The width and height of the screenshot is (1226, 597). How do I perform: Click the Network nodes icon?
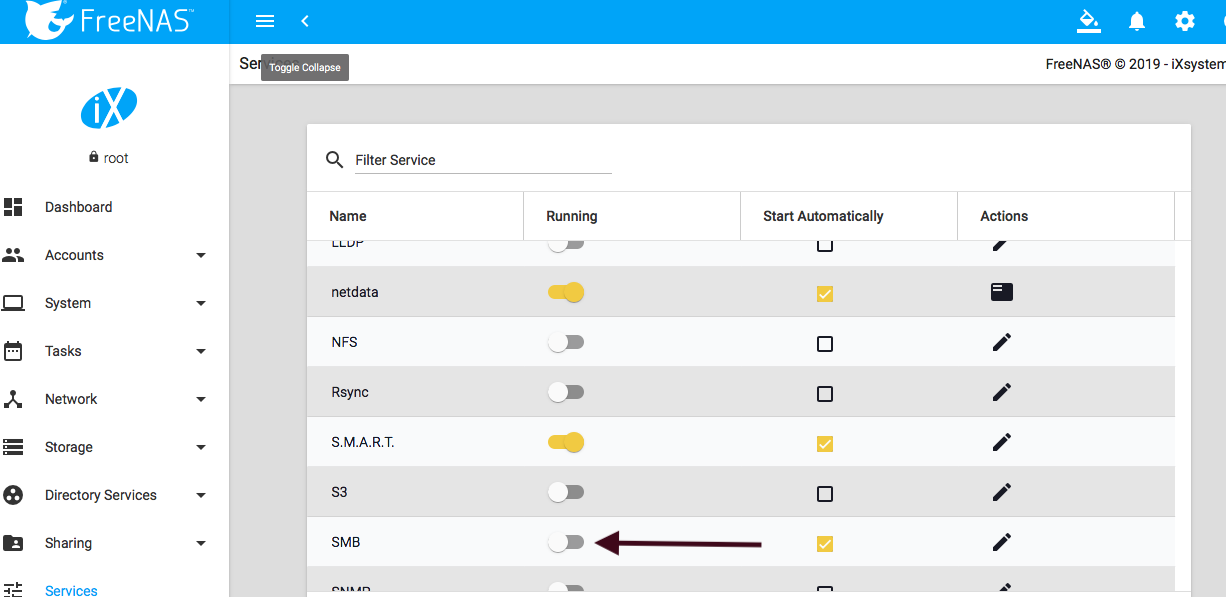point(13,399)
